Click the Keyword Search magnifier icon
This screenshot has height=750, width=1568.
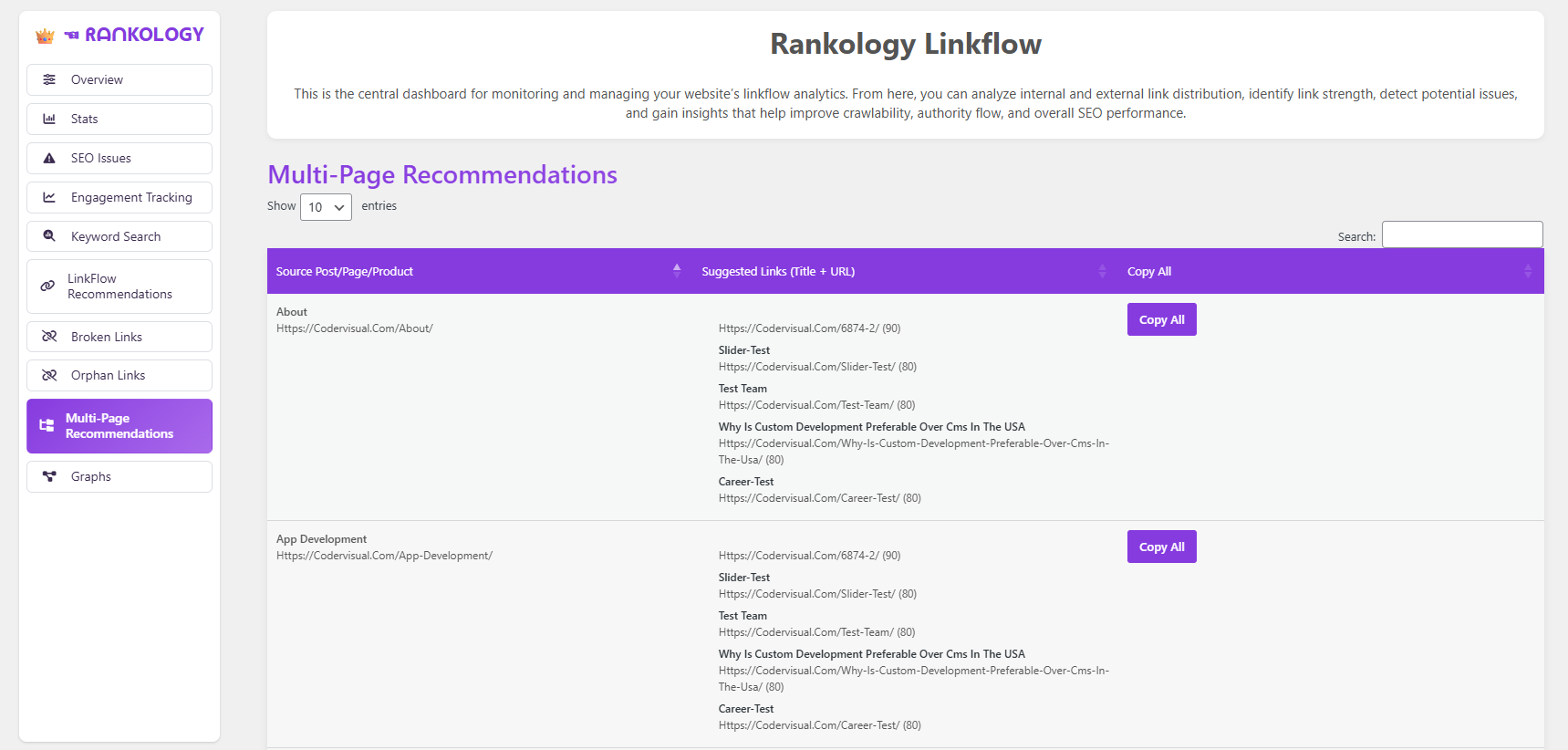click(49, 236)
